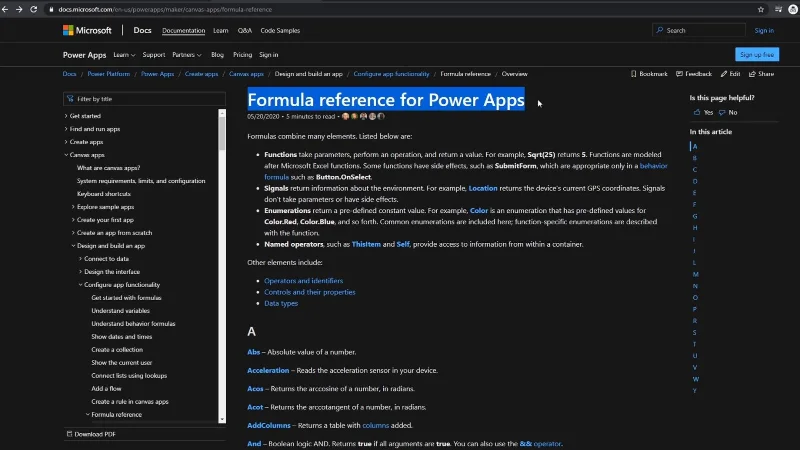Open the Acceleration function link
The width and height of the screenshot is (800, 450).
click(268, 370)
